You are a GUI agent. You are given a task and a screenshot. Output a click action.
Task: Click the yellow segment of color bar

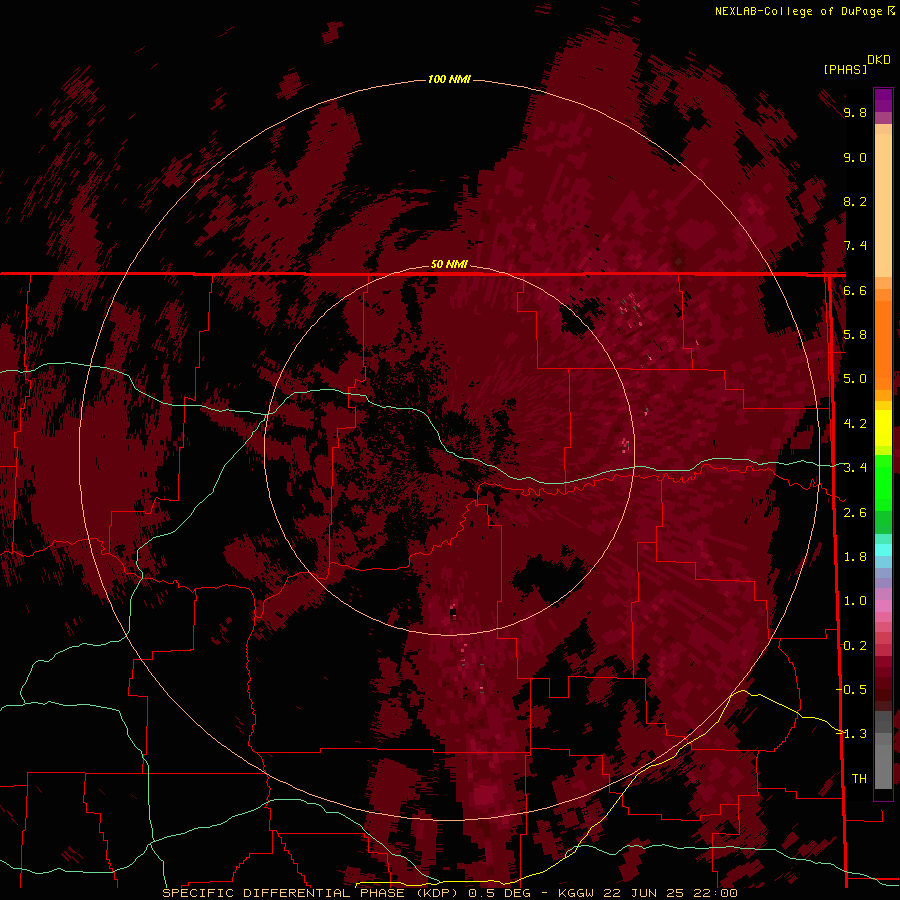pos(883,428)
